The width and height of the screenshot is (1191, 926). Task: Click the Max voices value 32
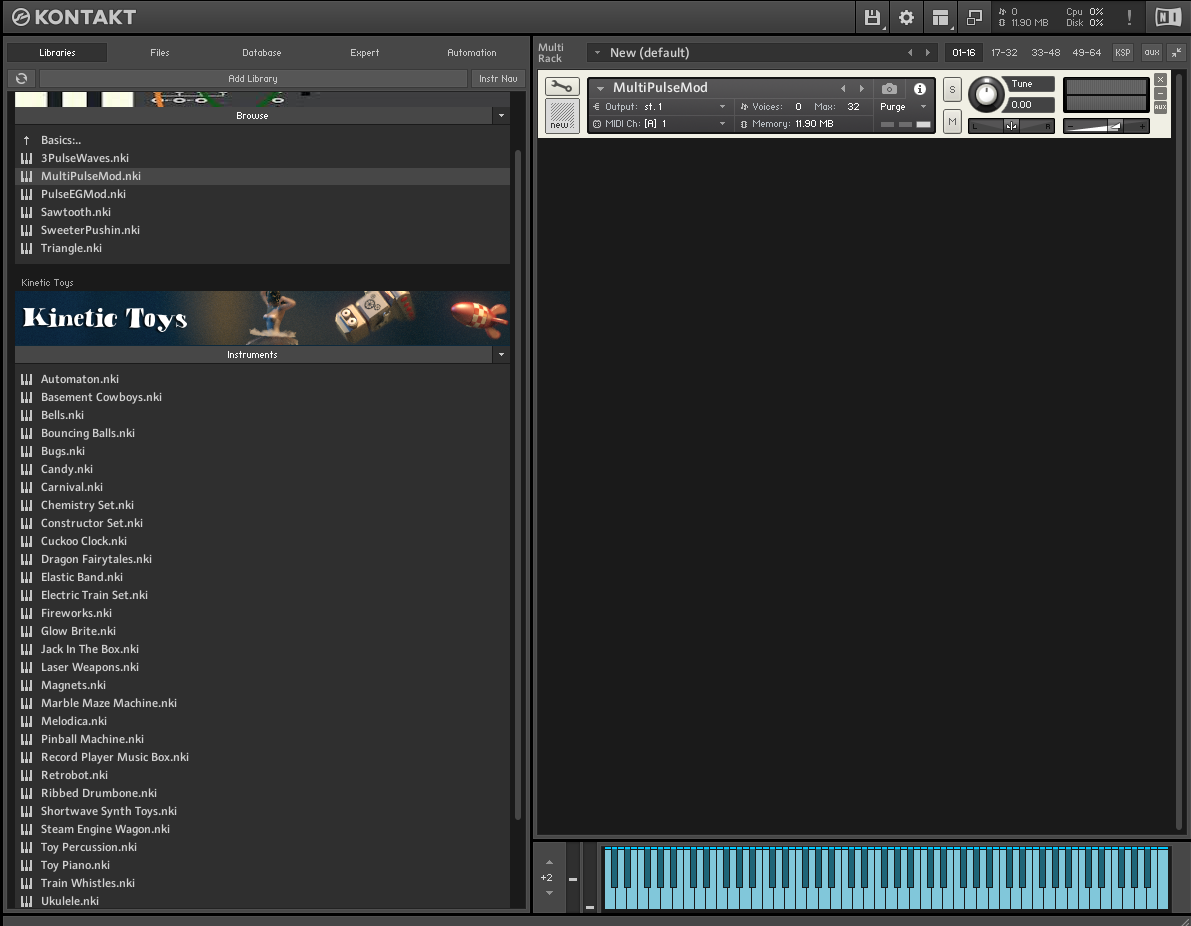[x=854, y=107]
